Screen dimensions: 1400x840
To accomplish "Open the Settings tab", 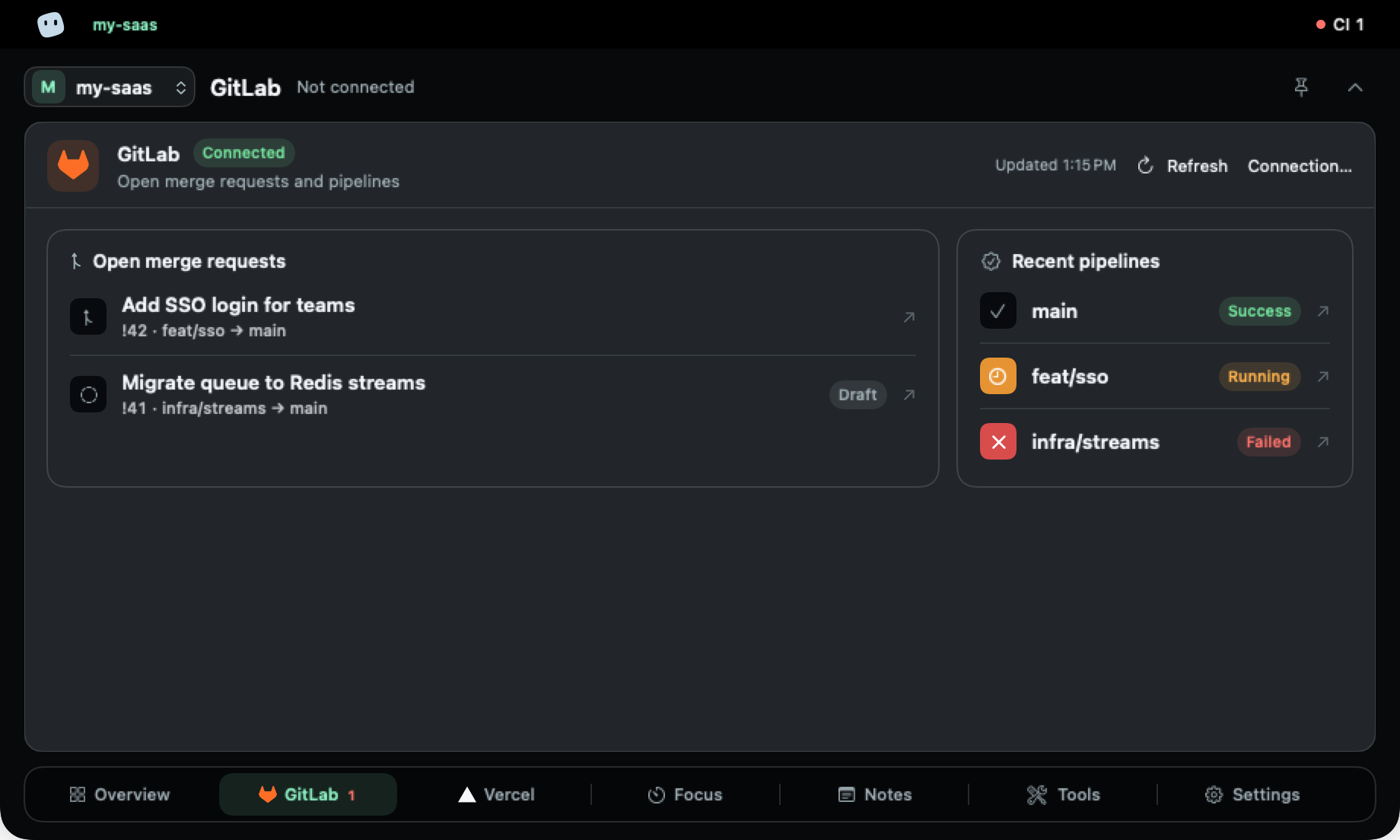I will [x=1252, y=794].
